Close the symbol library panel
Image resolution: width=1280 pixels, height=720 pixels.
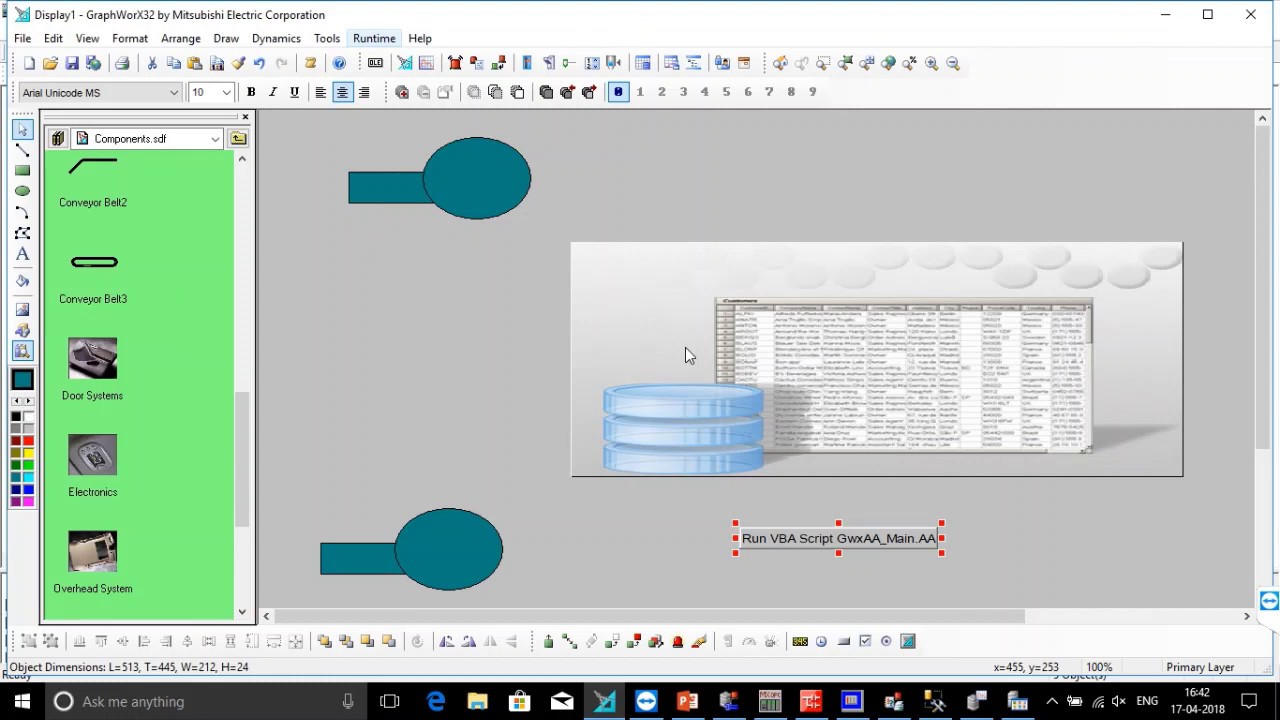[245, 117]
